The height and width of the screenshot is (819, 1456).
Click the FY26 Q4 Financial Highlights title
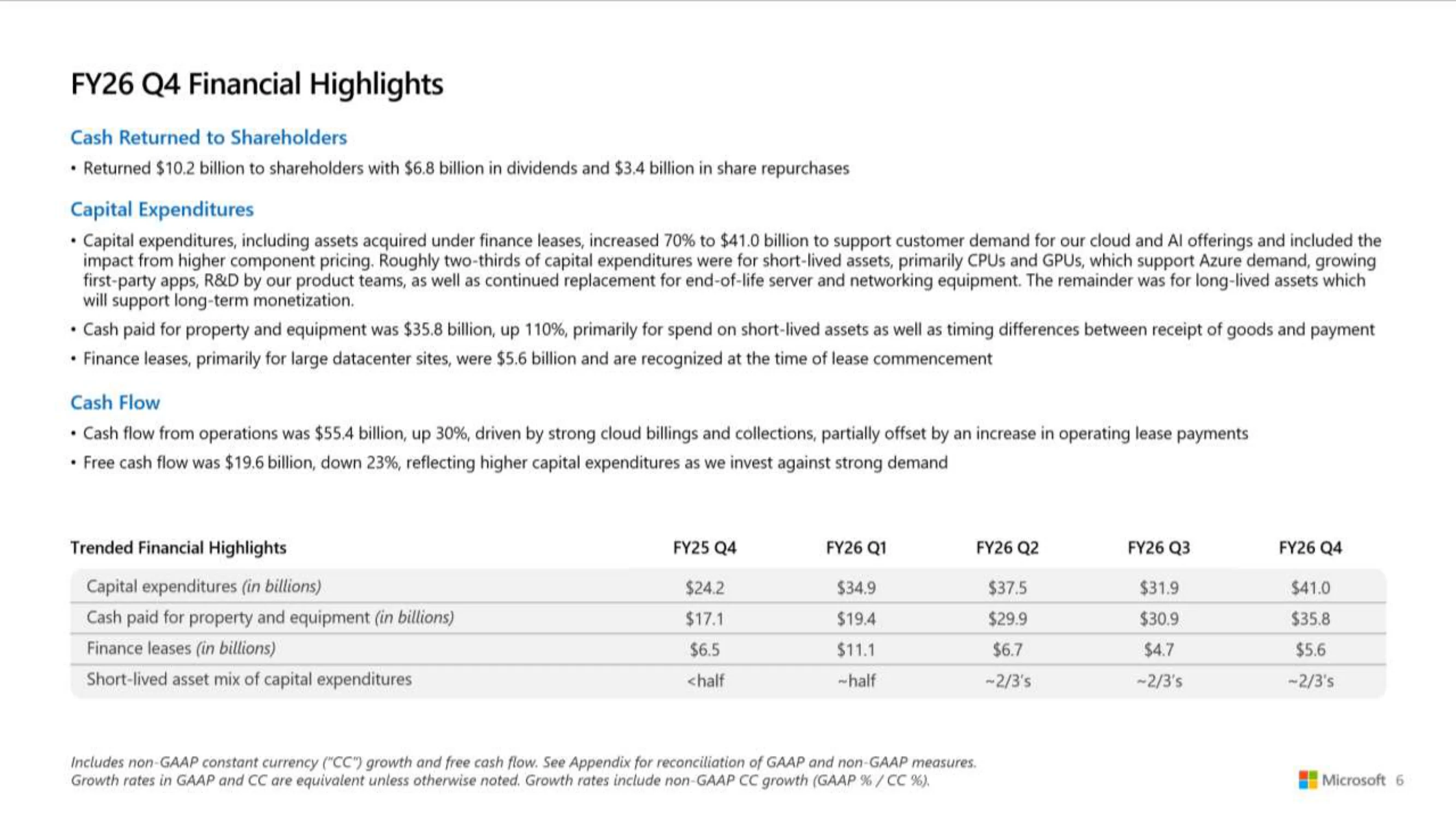[x=257, y=84]
